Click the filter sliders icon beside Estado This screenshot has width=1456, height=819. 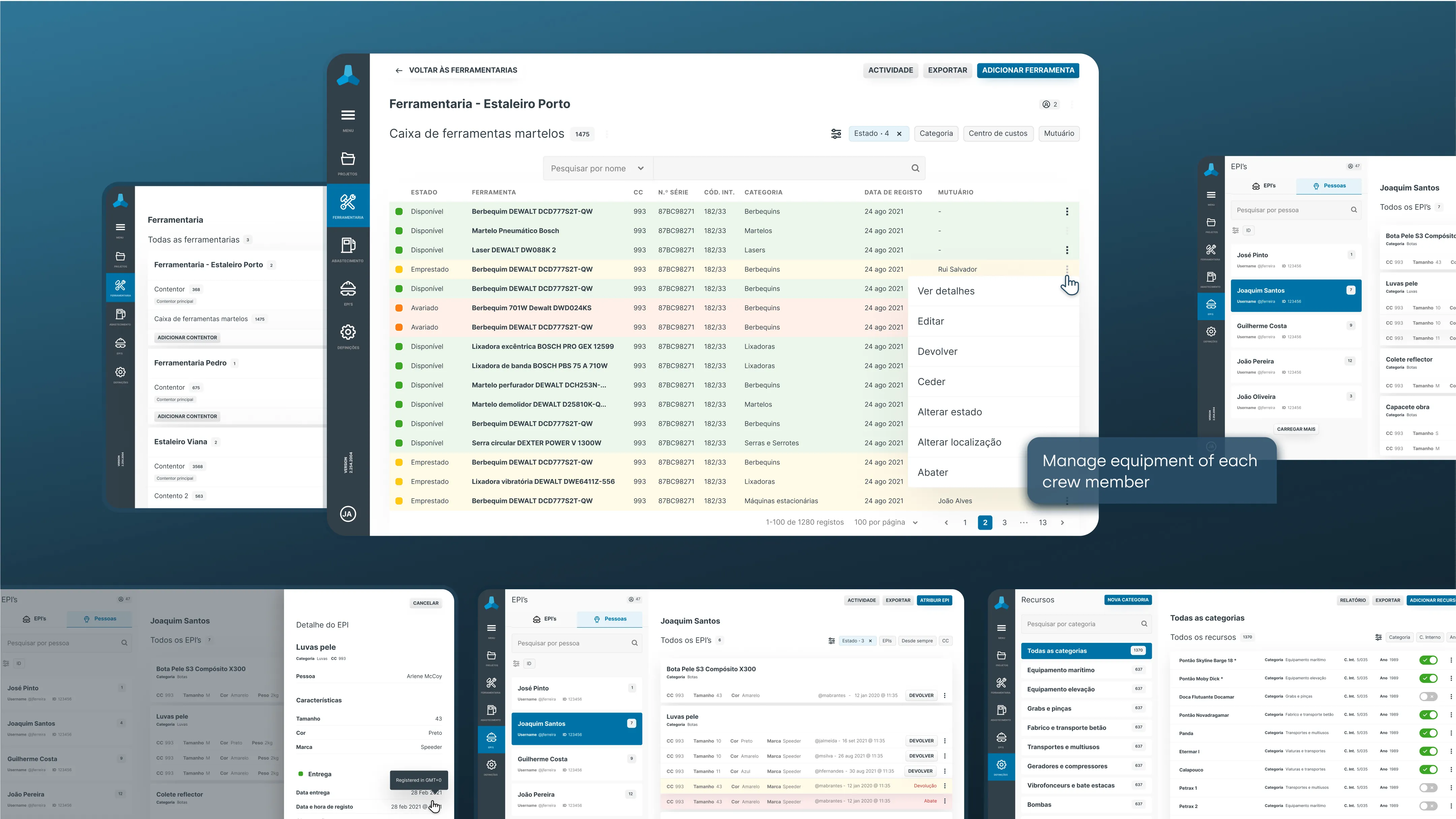pos(835,134)
